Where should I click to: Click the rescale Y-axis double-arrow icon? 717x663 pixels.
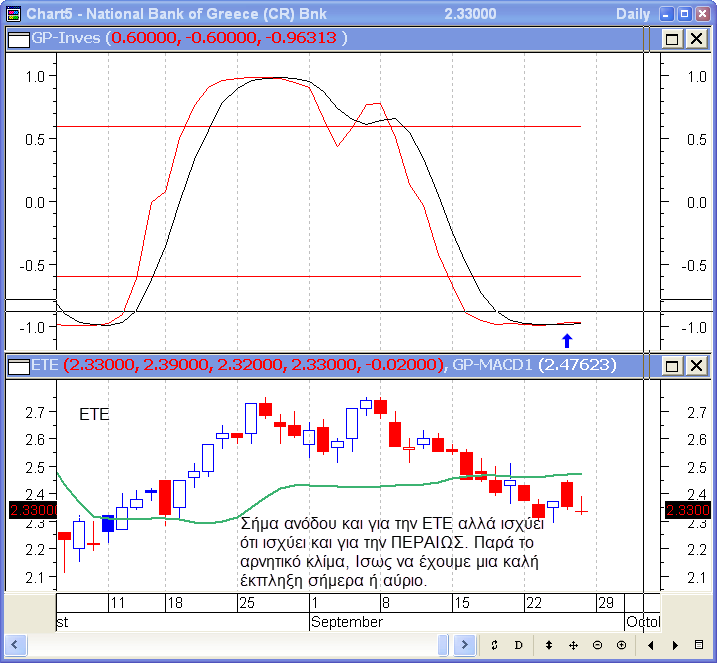(494, 646)
